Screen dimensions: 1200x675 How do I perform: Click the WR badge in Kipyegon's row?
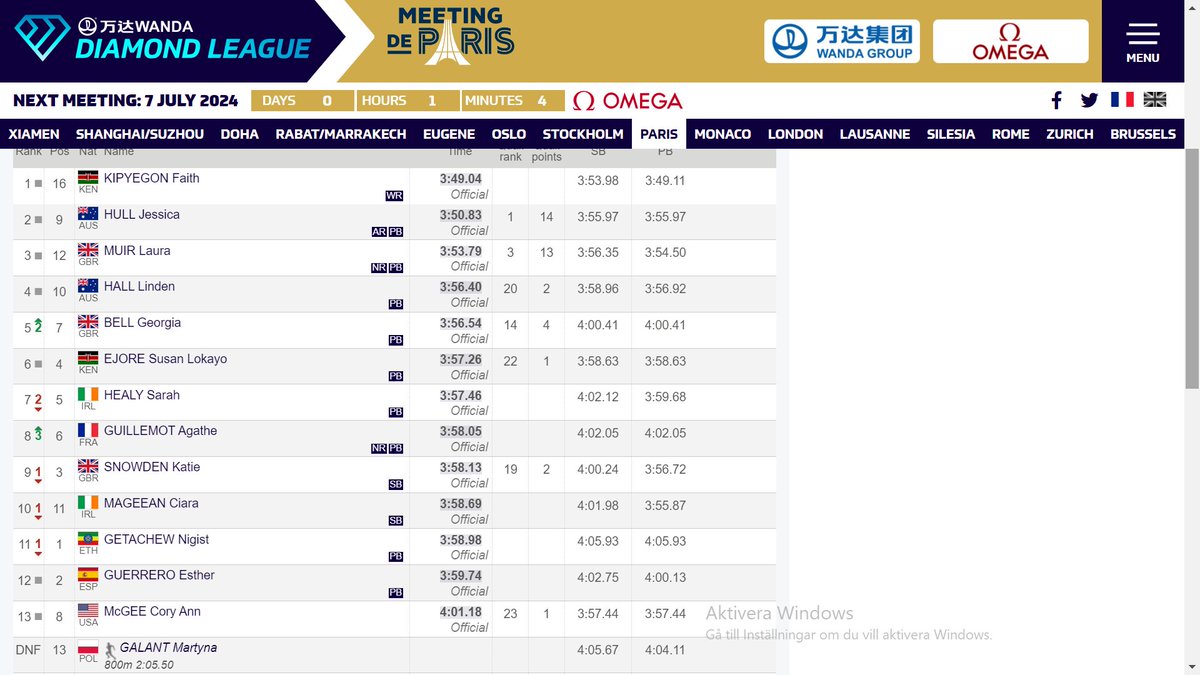tap(394, 196)
